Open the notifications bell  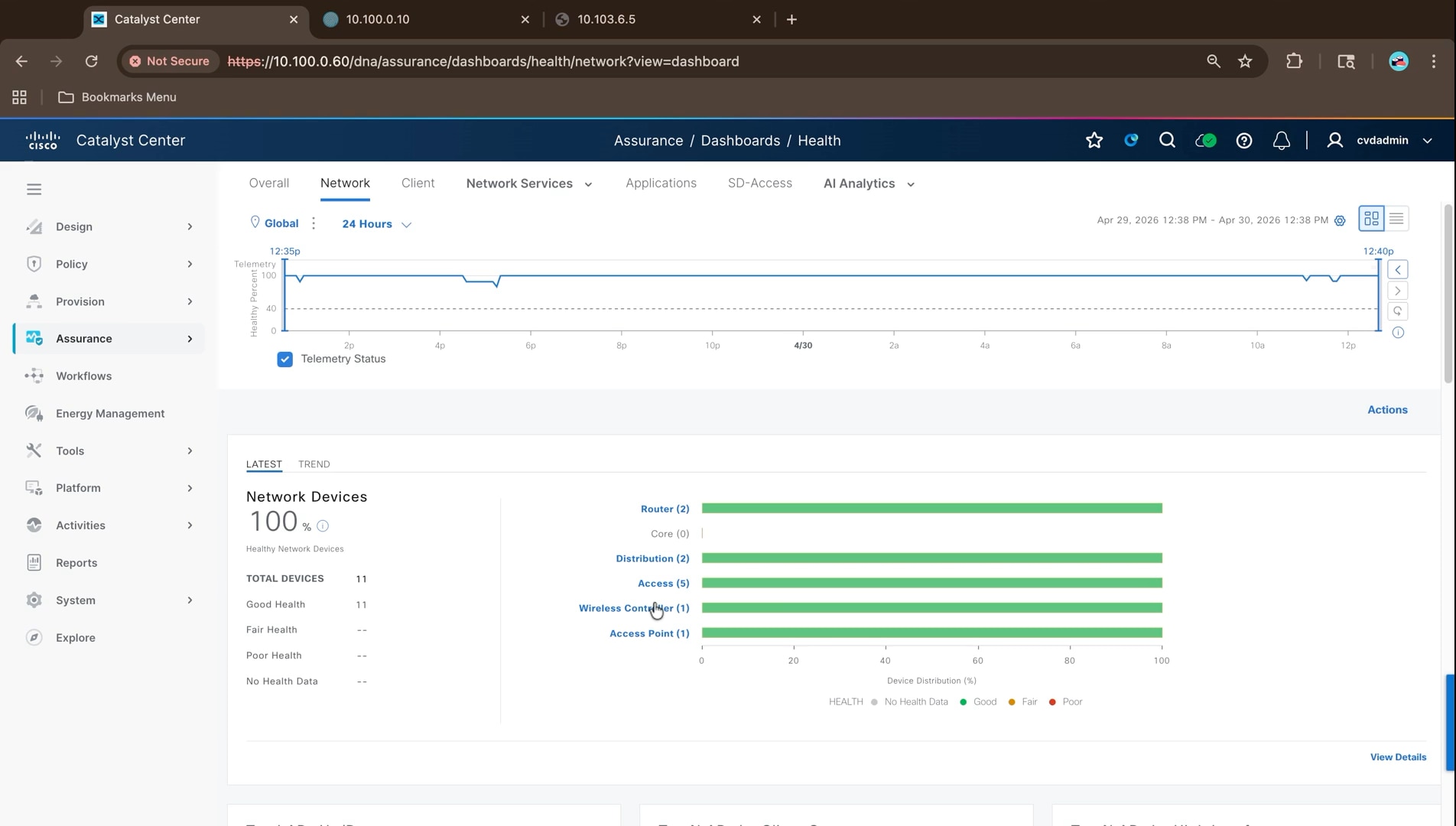point(1282,140)
